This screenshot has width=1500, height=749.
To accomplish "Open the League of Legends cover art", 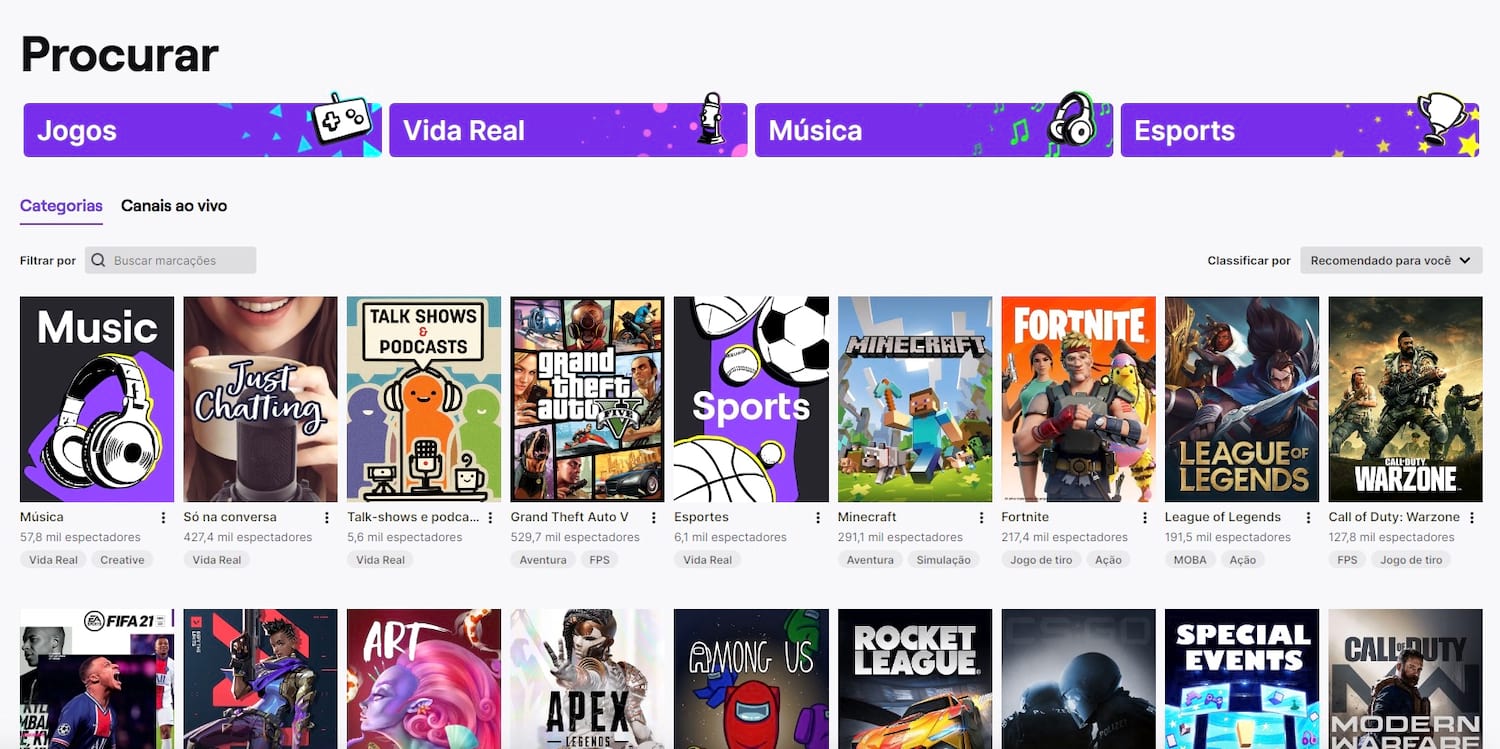I will point(1242,399).
